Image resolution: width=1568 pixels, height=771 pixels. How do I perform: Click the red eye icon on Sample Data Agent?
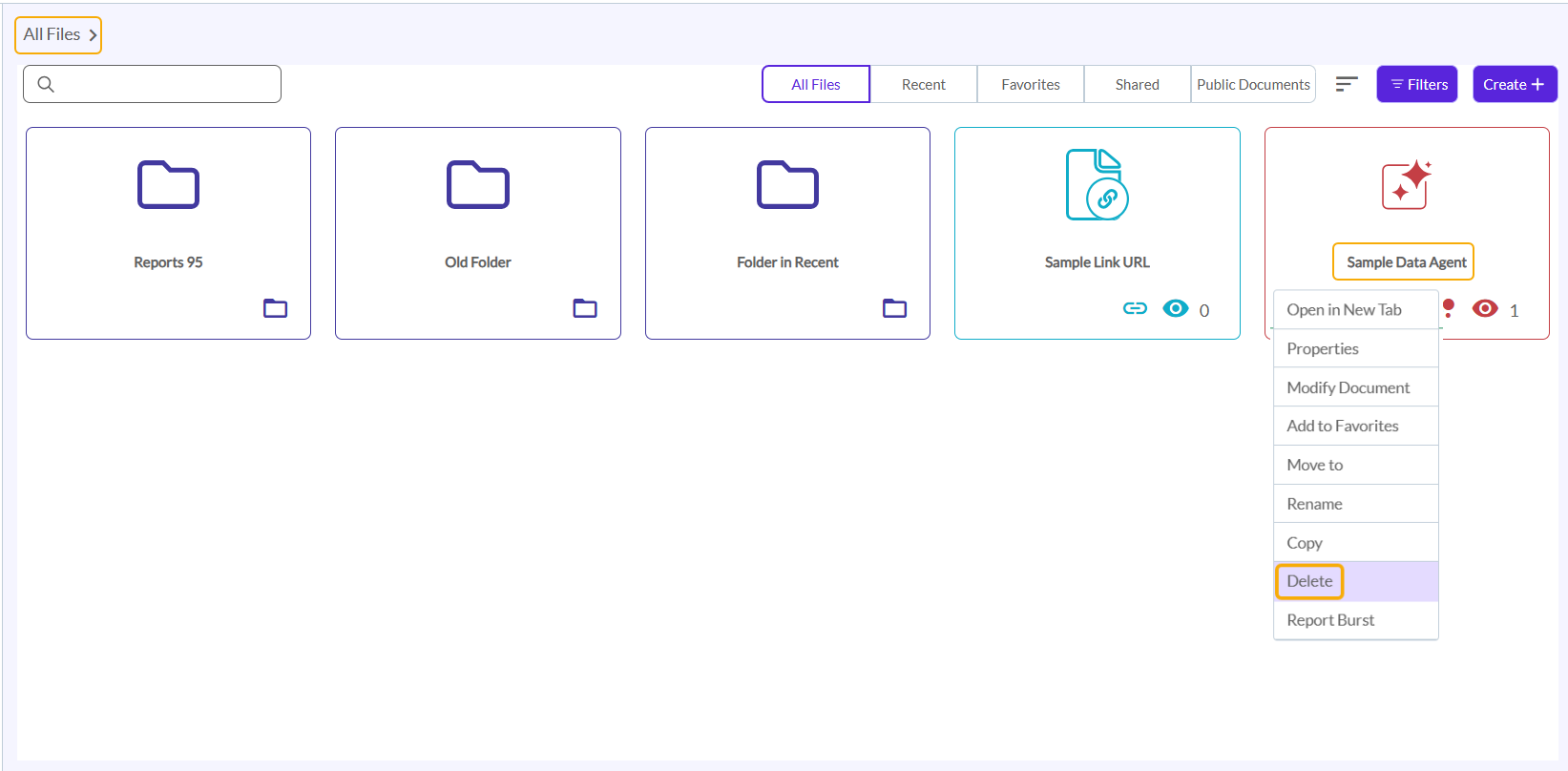(x=1485, y=308)
